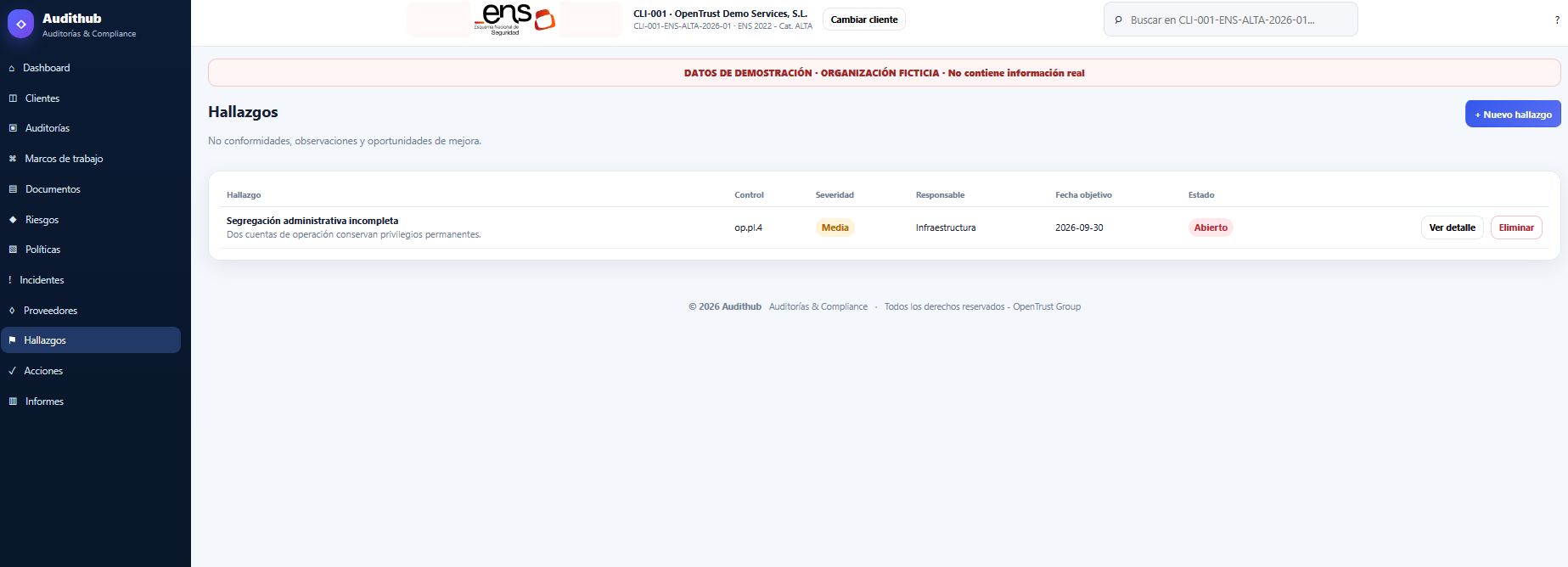Click the Cambiar cliente button

coord(864,20)
